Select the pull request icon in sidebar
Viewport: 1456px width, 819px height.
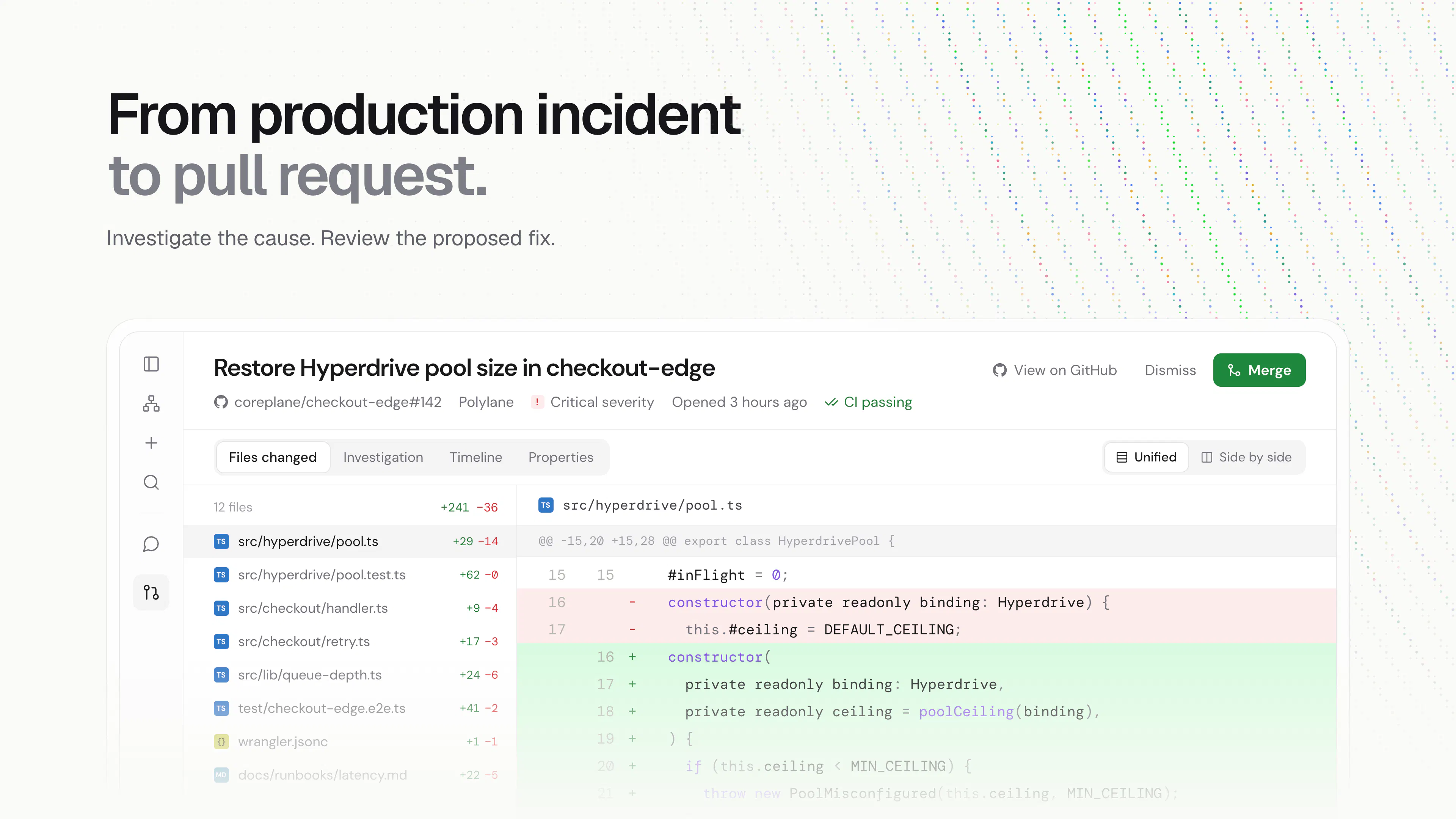tap(151, 592)
